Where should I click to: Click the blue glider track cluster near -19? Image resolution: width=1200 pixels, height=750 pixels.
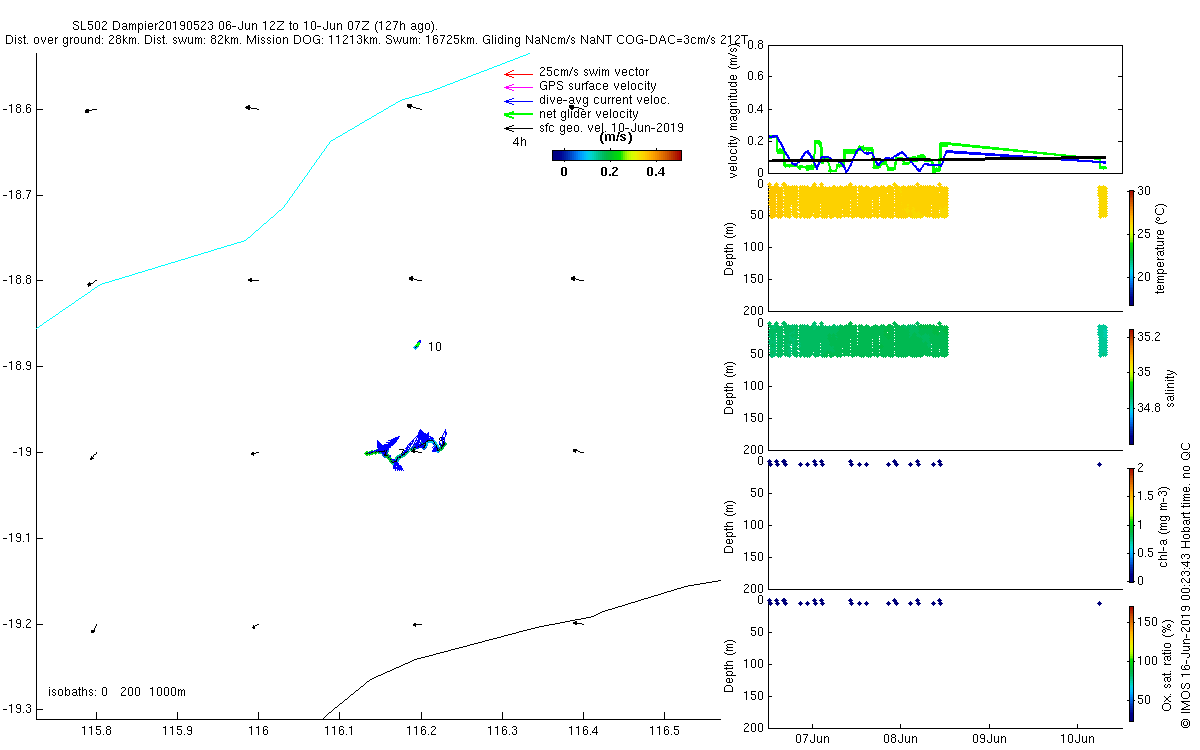406,448
